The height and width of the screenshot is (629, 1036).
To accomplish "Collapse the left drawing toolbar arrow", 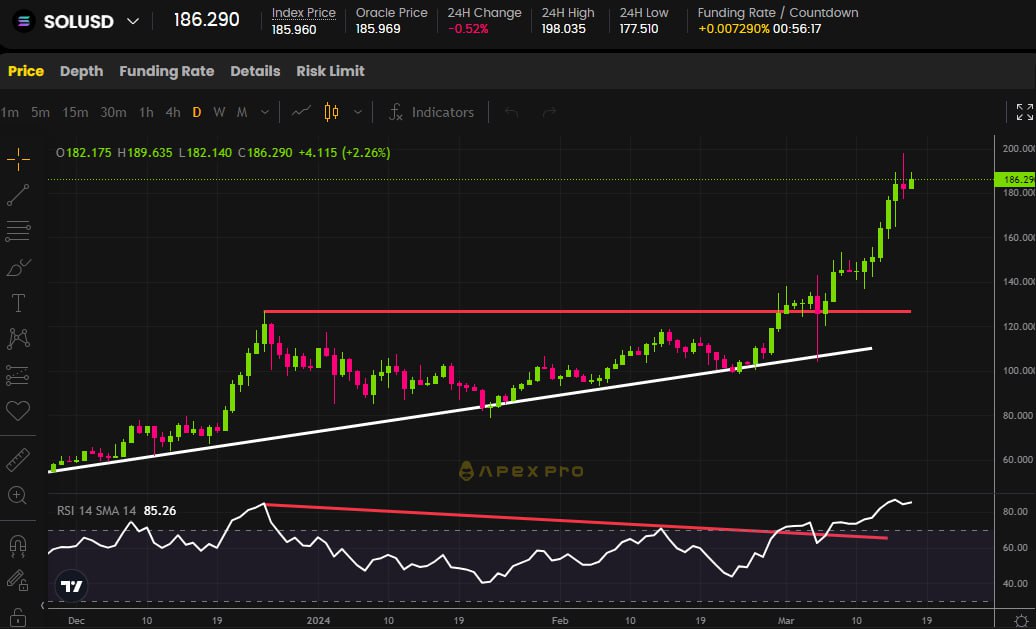I will (43, 605).
